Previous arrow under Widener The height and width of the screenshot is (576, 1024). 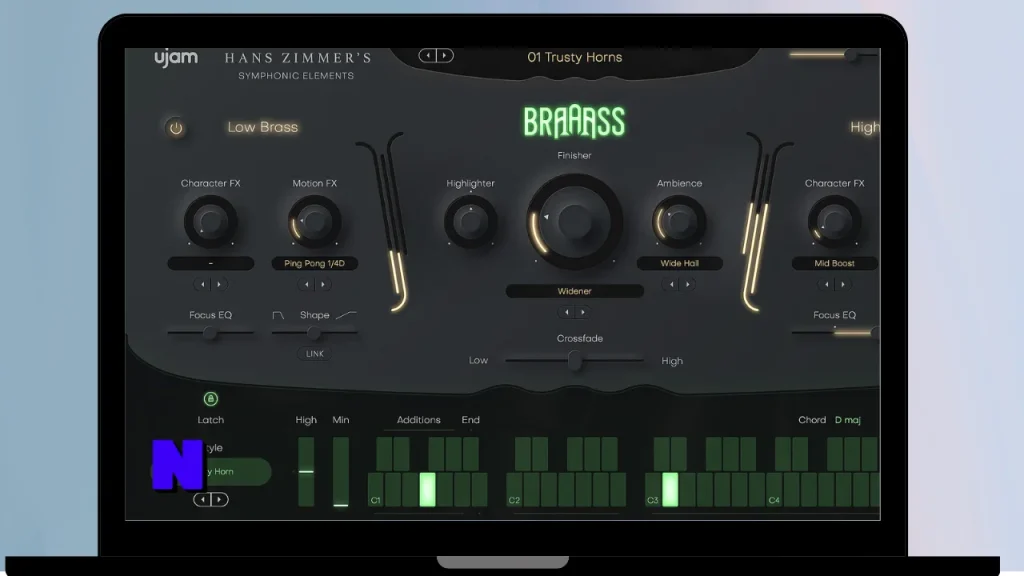click(566, 312)
